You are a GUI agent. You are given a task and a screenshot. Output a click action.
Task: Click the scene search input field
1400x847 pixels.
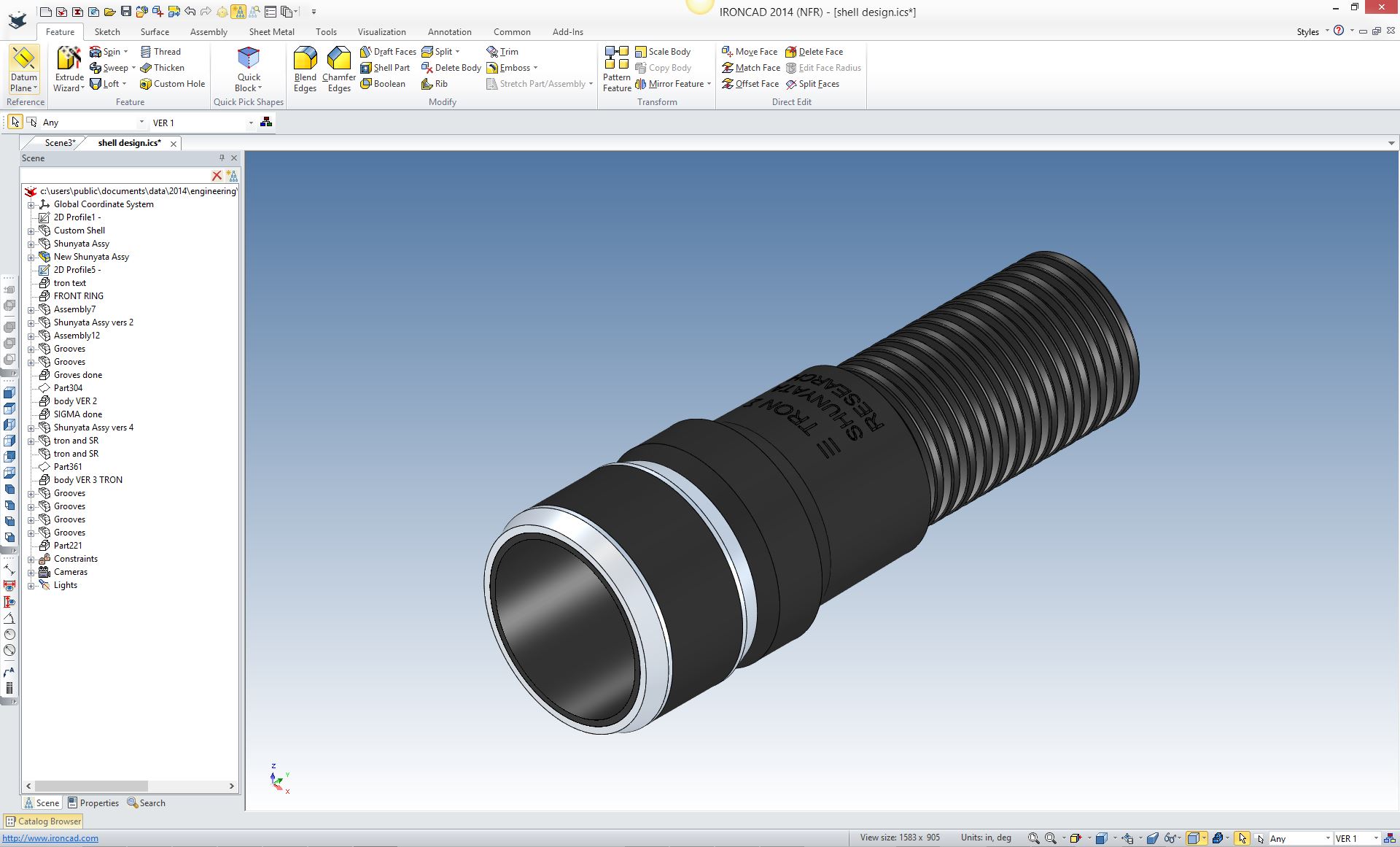coord(115,176)
